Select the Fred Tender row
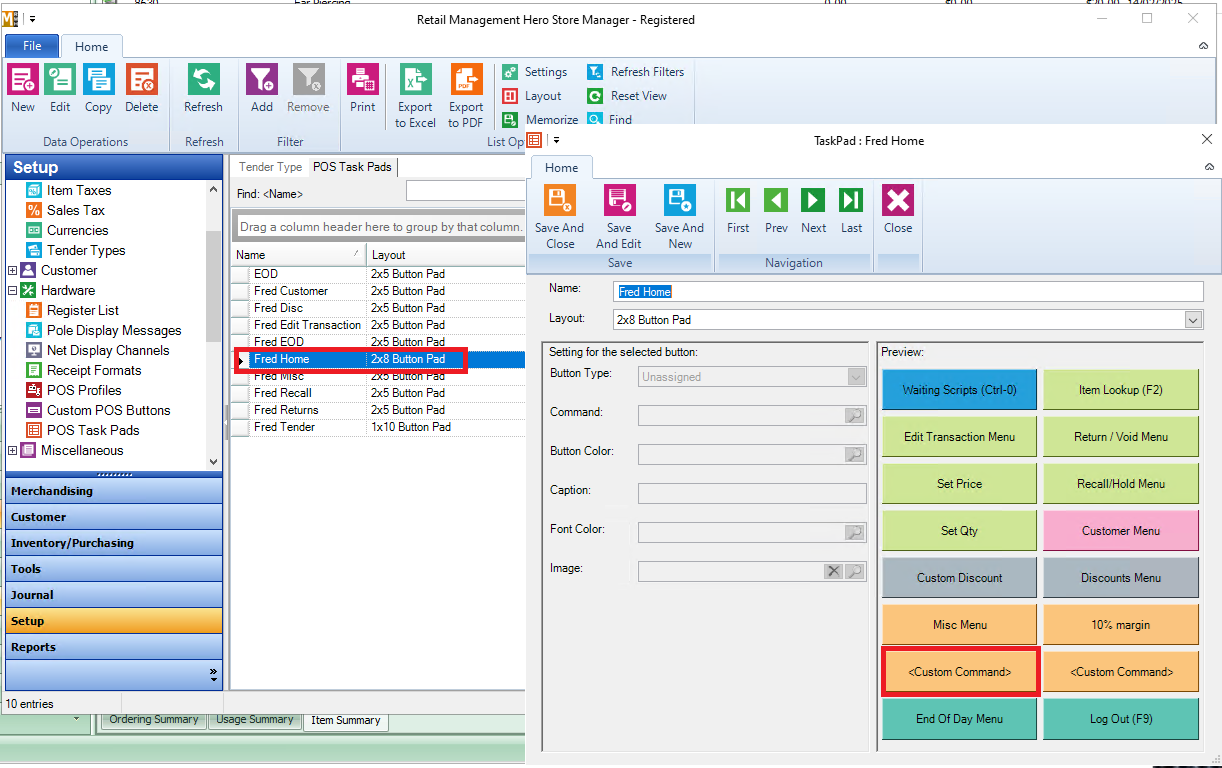Screen dimensions: 1222x768 pyautogui.click(x=378, y=427)
